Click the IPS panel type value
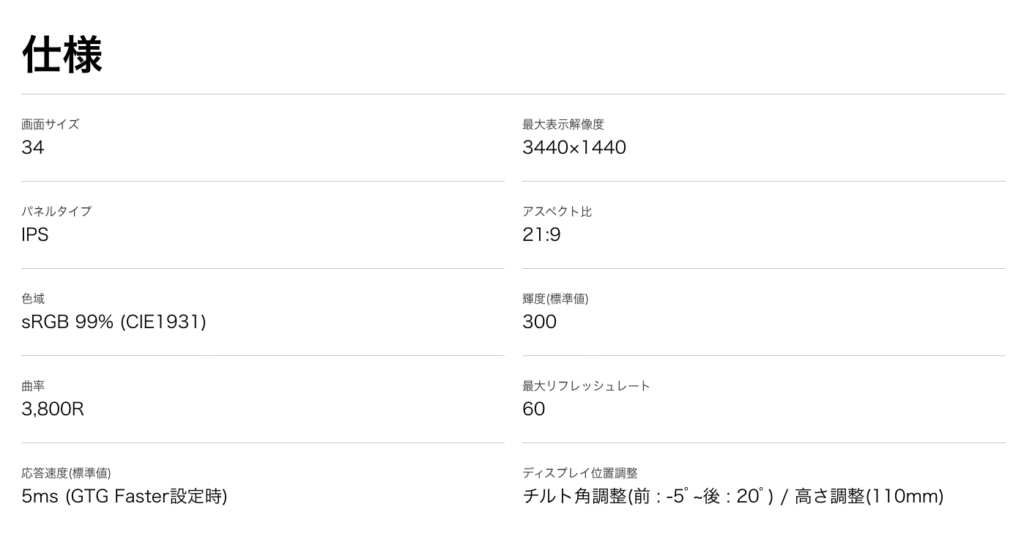The height and width of the screenshot is (556, 1024). (35, 235)
